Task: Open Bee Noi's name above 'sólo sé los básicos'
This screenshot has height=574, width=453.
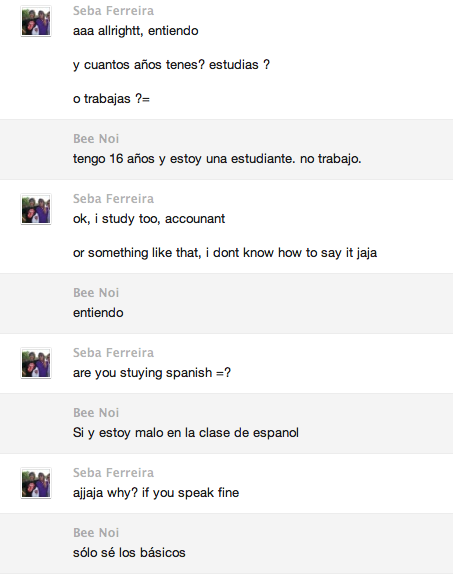Action: (96, 533)
